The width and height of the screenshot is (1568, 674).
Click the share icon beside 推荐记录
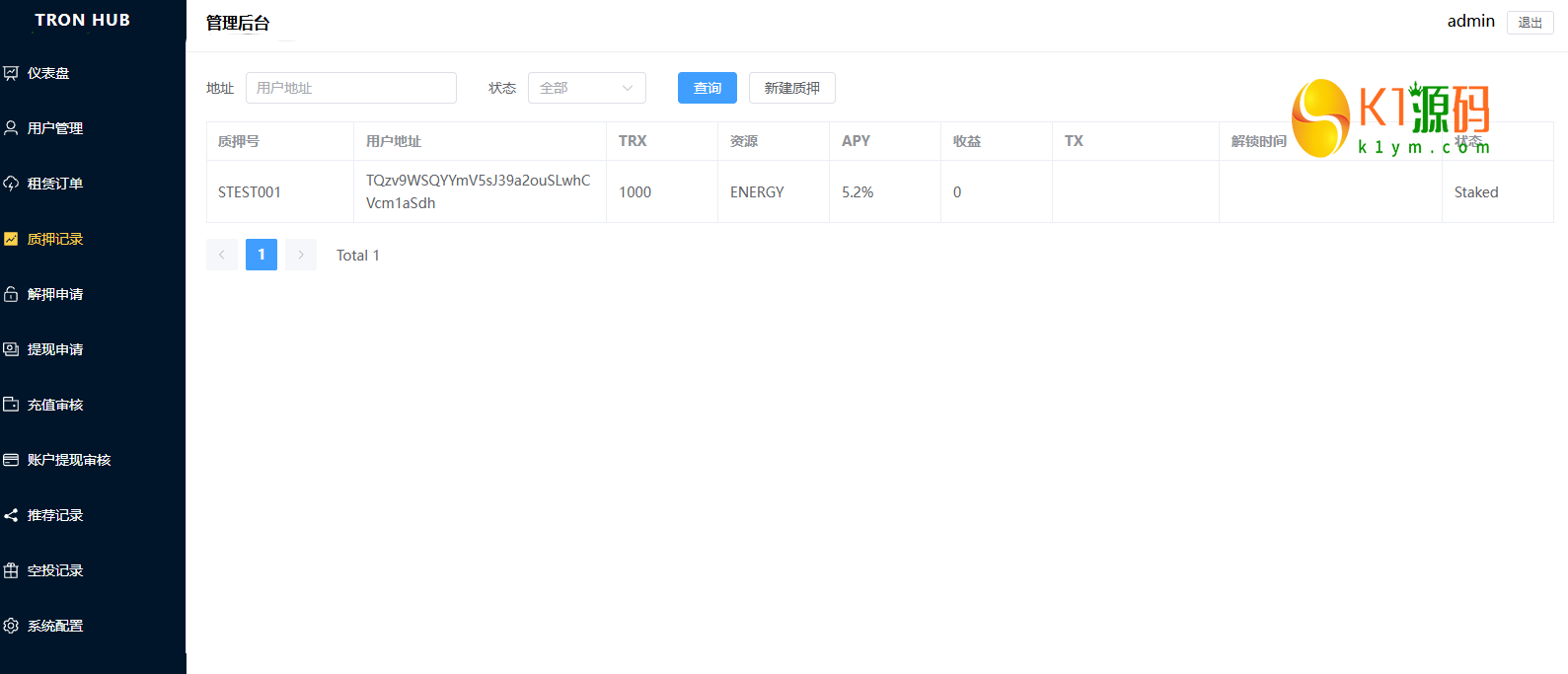(11, 515)
